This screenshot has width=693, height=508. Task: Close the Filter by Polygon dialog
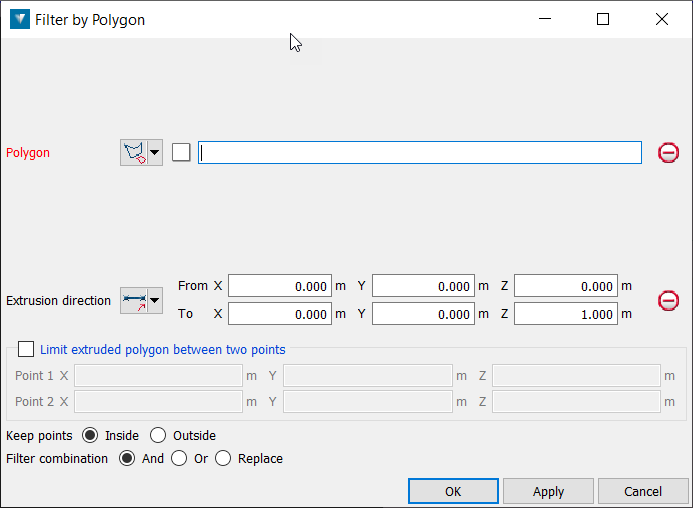(662, 19)
